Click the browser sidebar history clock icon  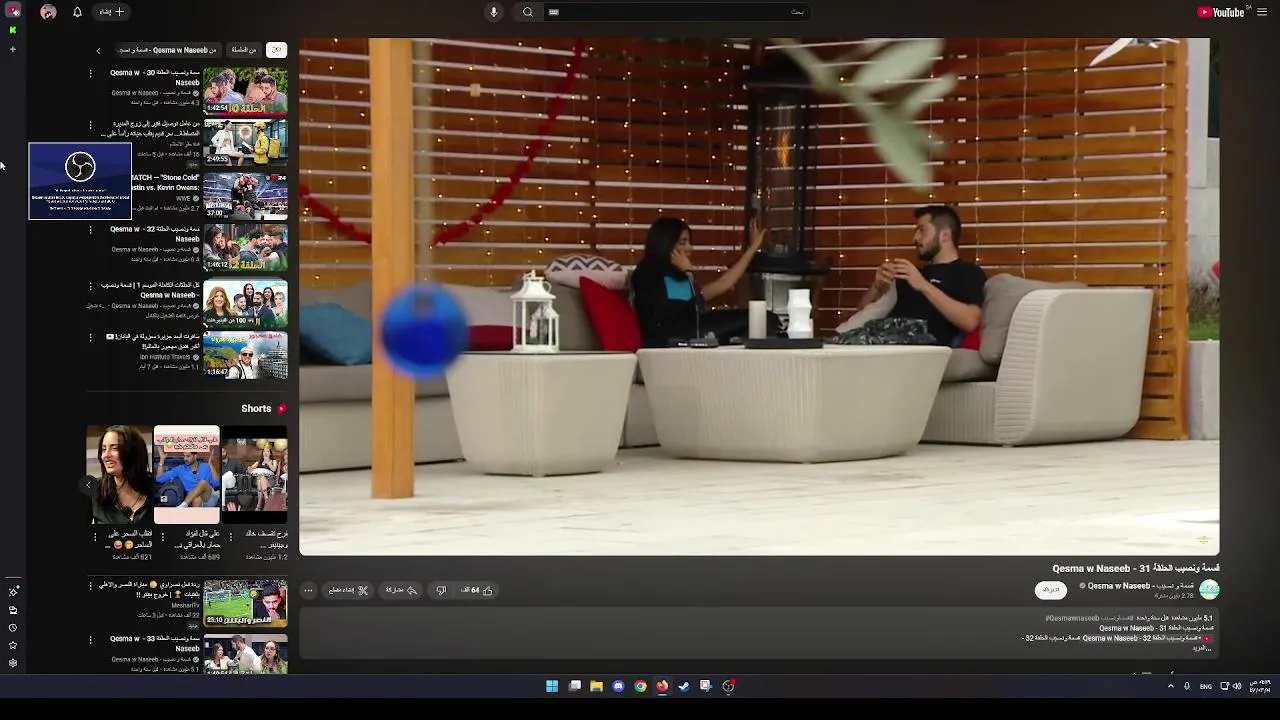pyautogui.click(x=13, y=628)
